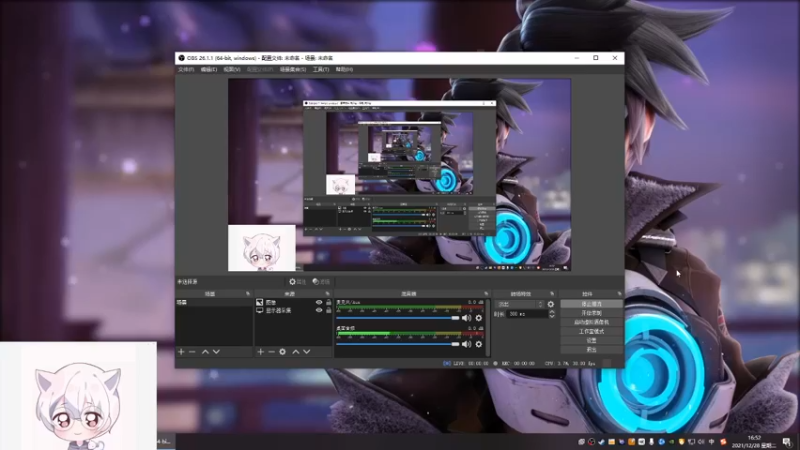Pop out the Scenes dock panel
800x450 pixels.
point(248,294)
